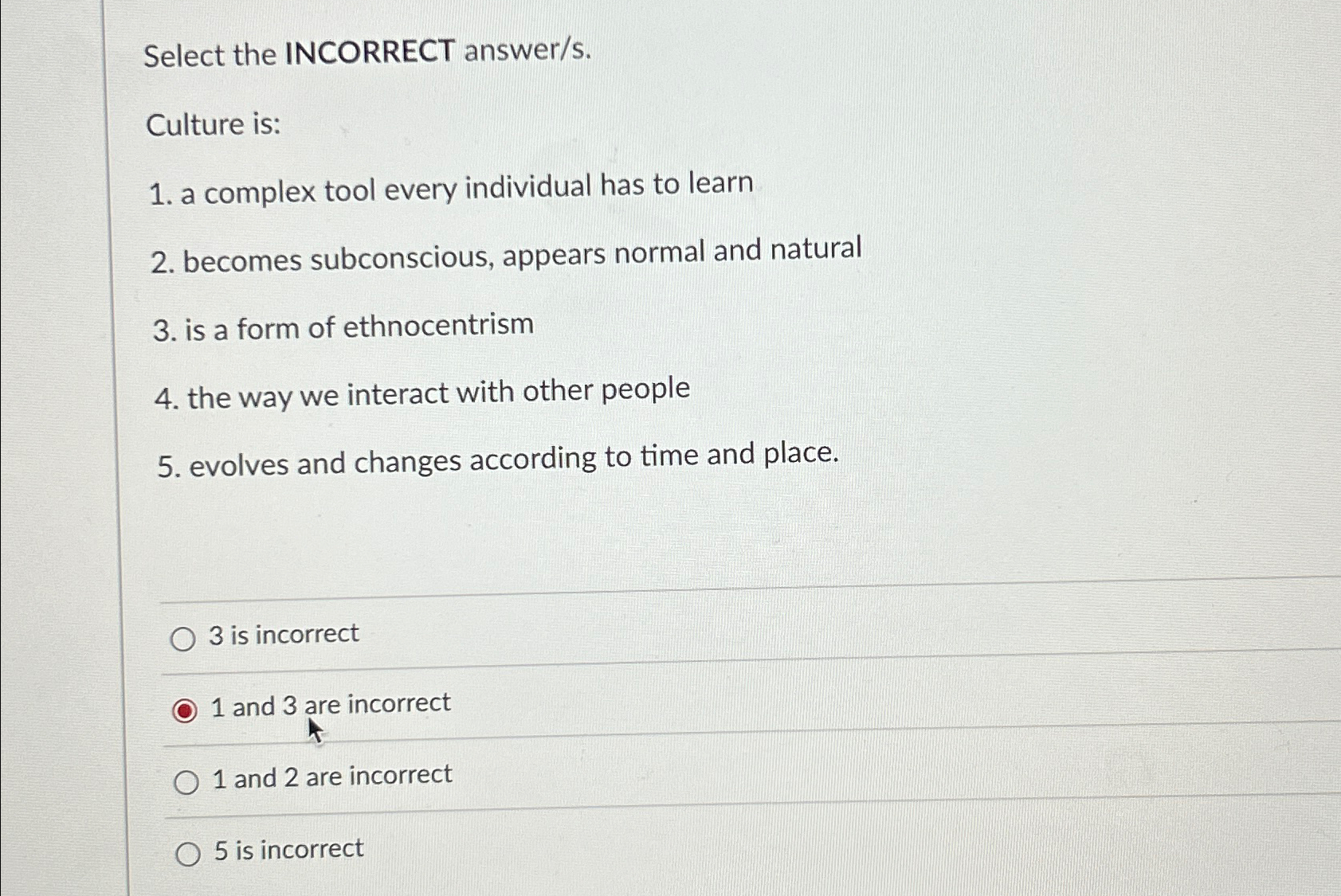
Task: Click the "3 is incorrect" option label
Action: point(284,634)
